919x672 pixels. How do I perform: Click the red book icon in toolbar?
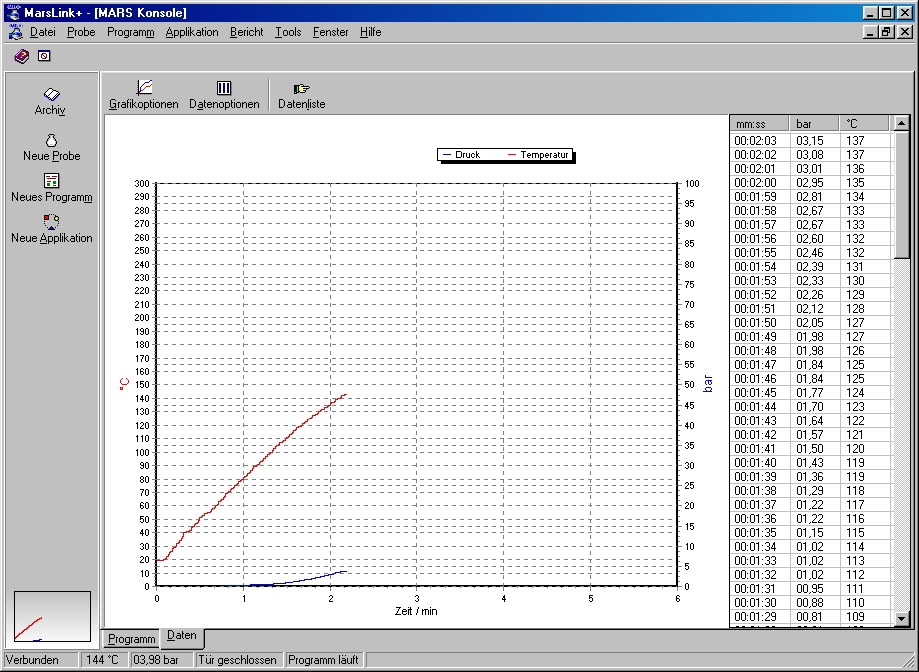pos(21,56)
